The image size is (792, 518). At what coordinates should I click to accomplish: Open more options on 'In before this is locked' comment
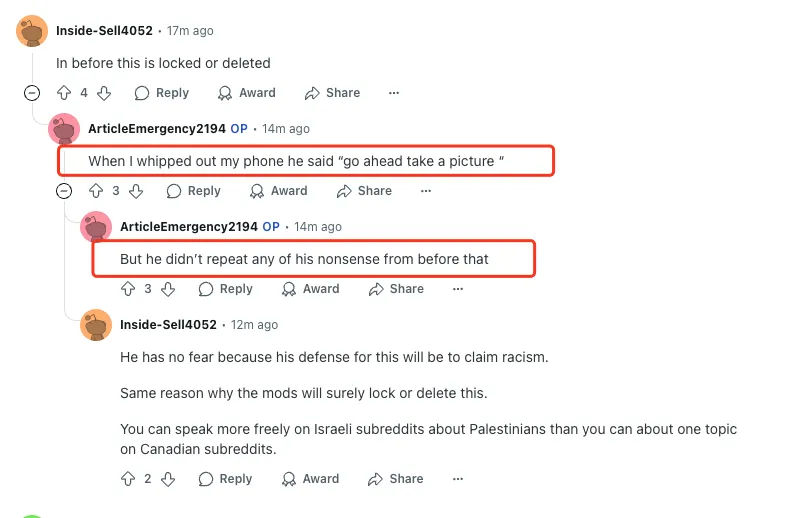(394, 93)
